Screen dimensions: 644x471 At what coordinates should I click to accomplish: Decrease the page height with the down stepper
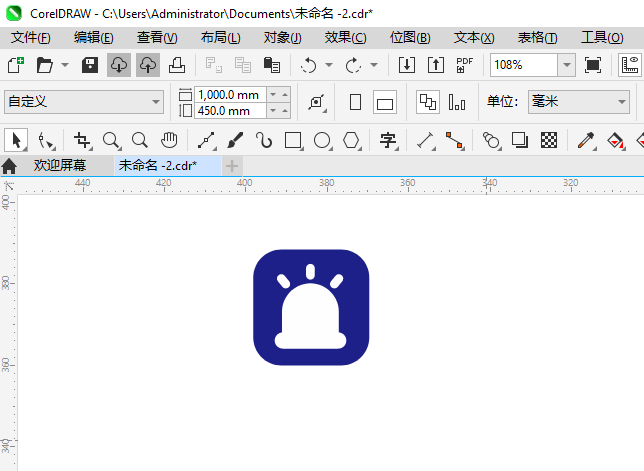click(273, 111)
